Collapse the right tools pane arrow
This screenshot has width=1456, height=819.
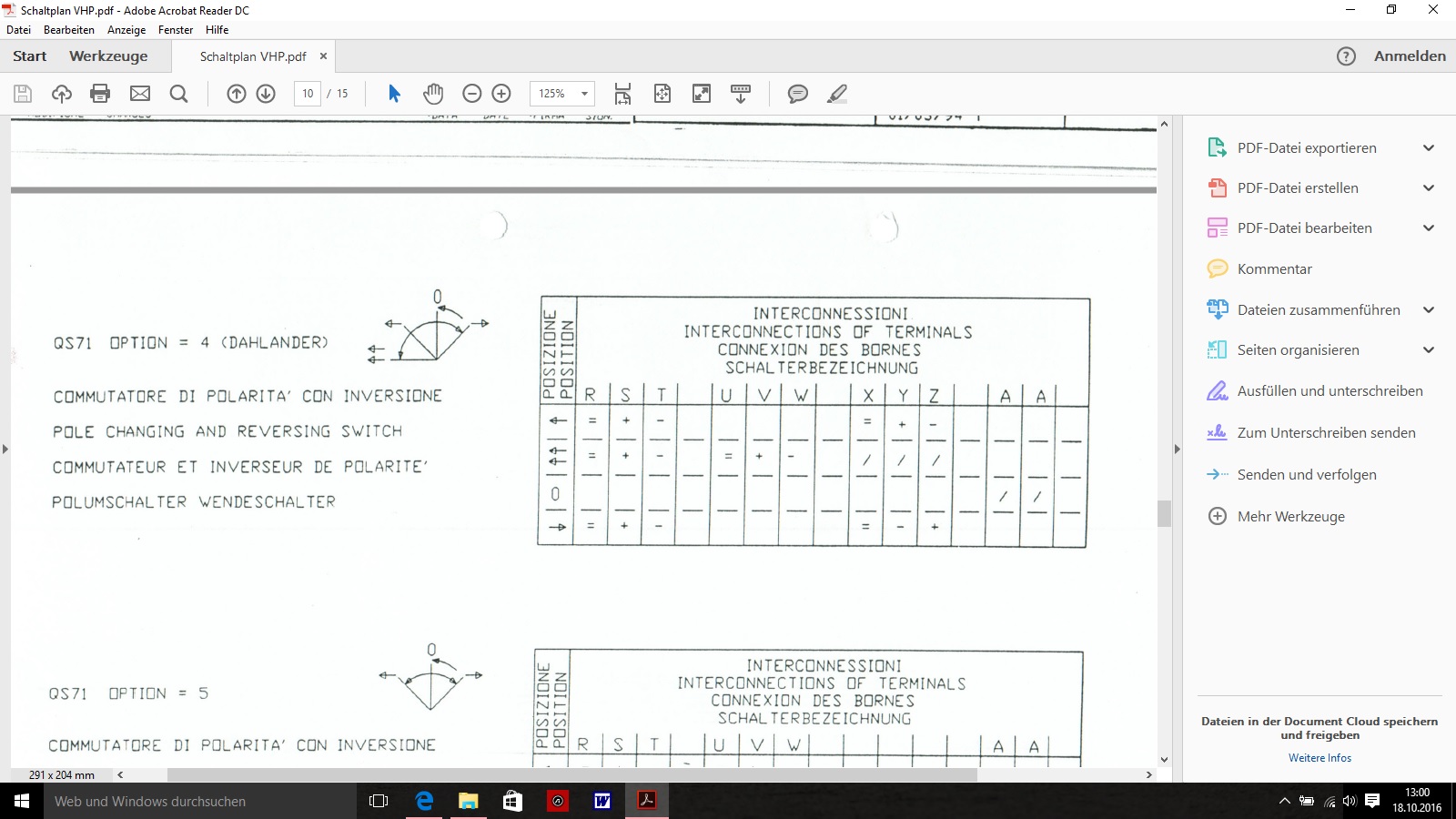coord(1177,449)
